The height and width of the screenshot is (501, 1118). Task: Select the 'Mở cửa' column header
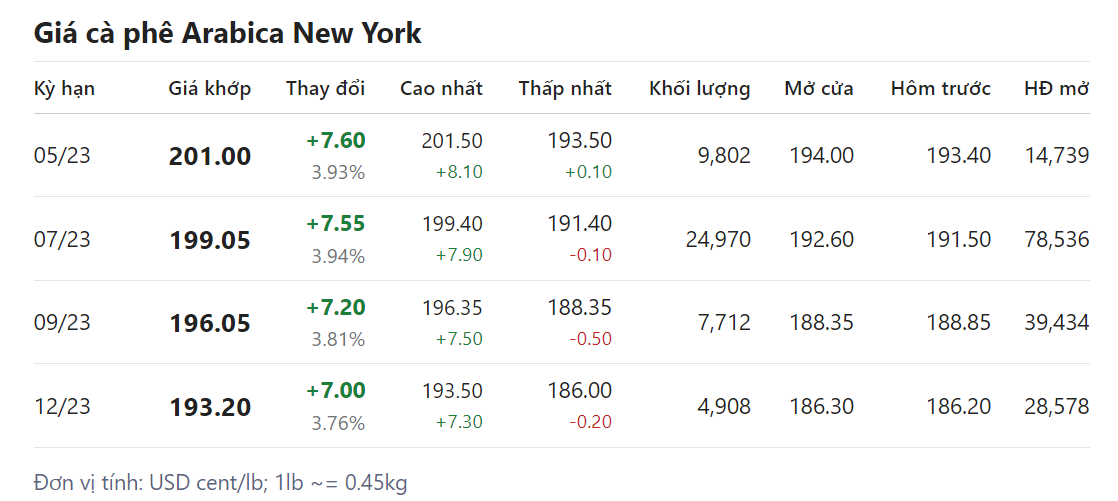818,88
